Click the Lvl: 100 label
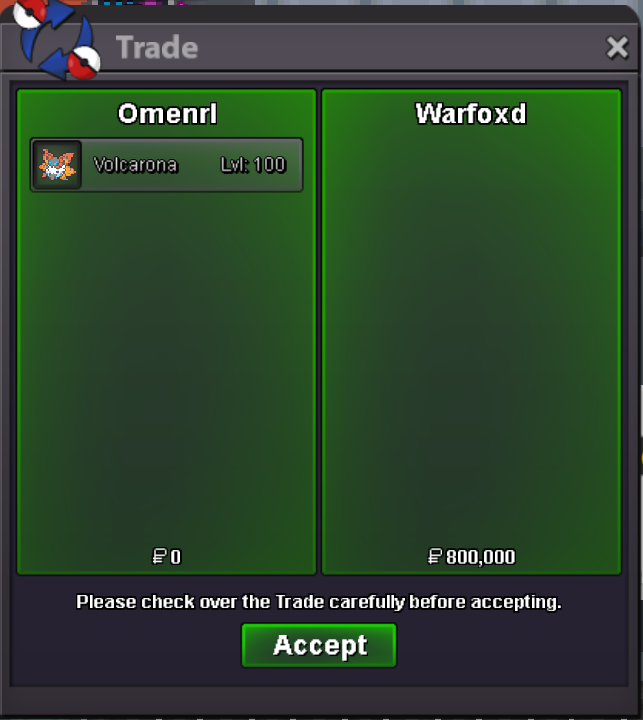 click(x=253, y=165)
